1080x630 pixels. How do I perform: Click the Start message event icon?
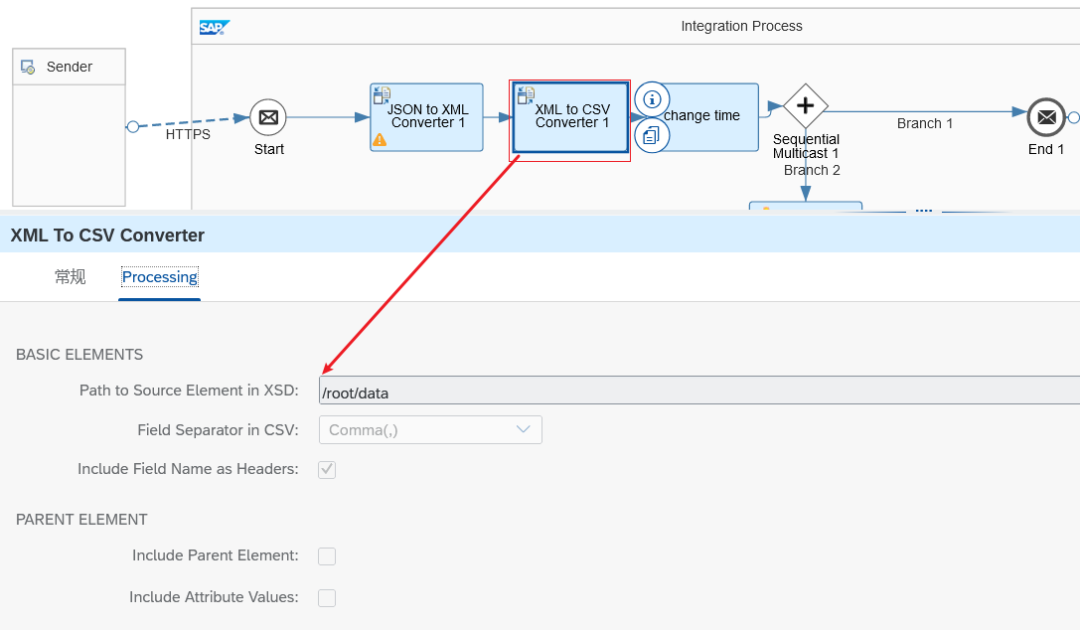(x=268, y=117)
